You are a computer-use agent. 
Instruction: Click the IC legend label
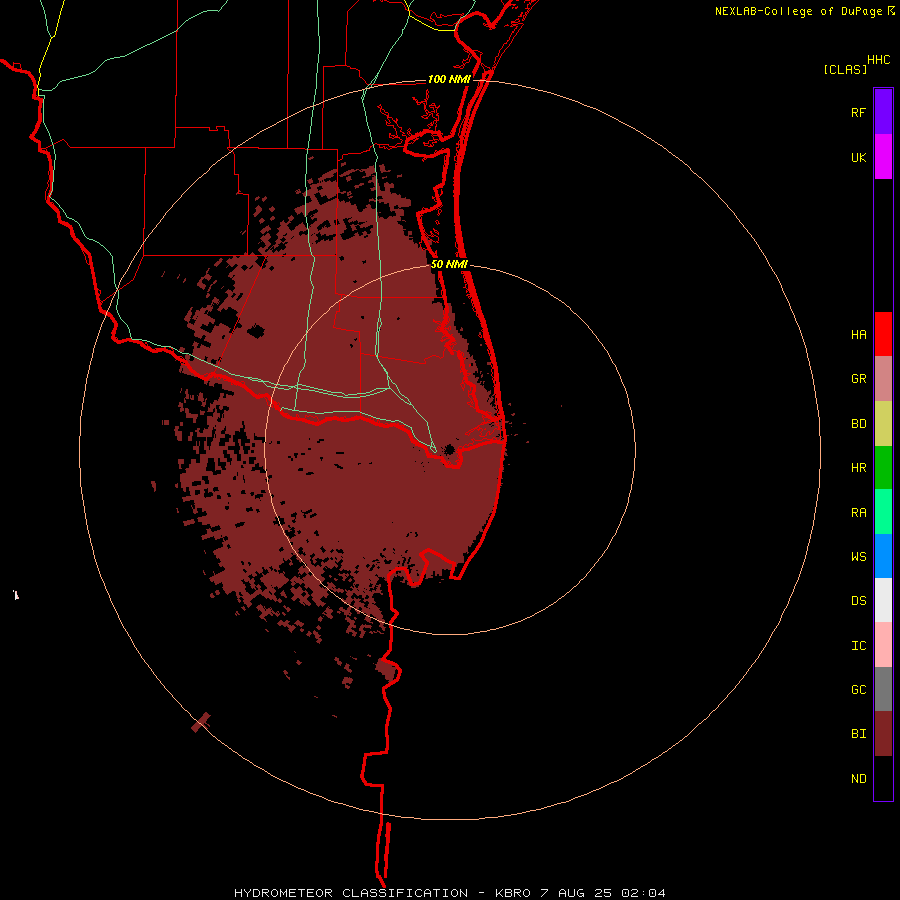tap(858, 646)
